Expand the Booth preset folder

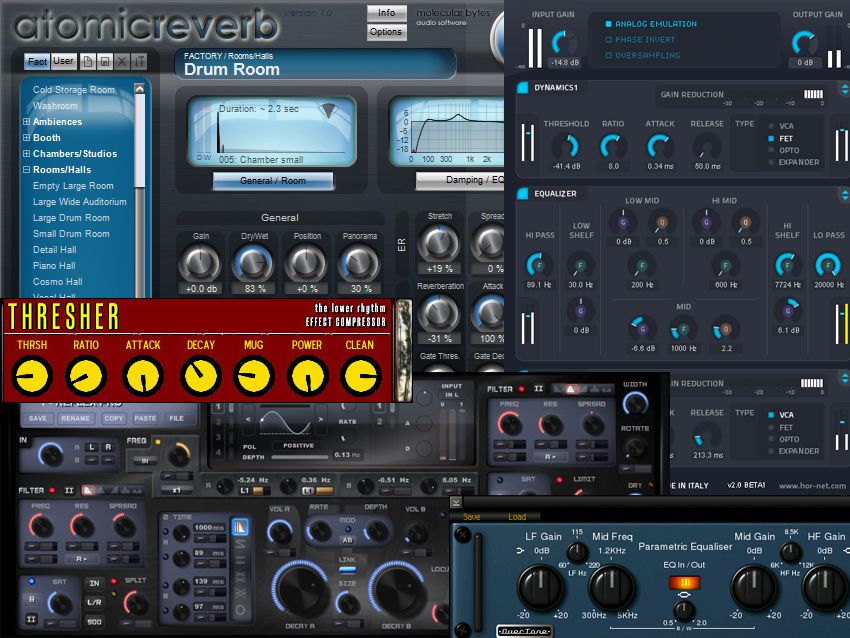pyautogui.click(x=26, y=138)
